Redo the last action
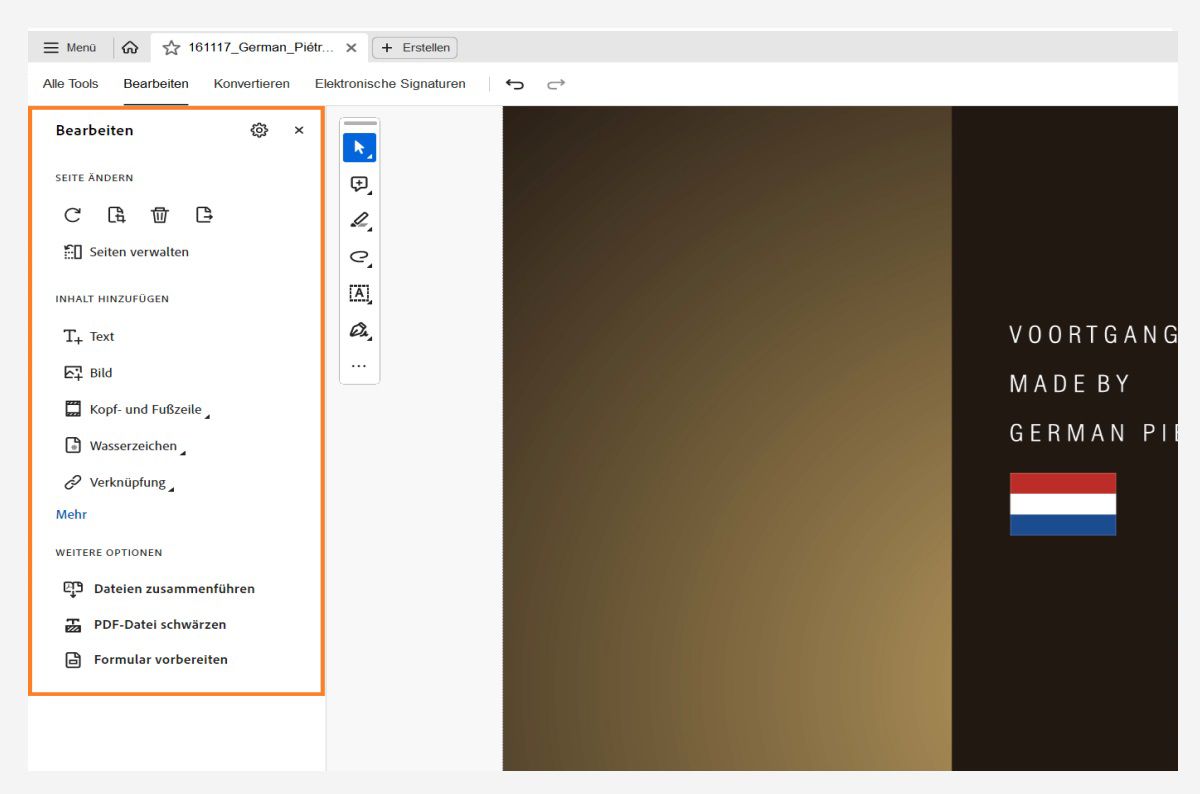1202x794 pixels. pyautogui.click(x=556, y=84)
